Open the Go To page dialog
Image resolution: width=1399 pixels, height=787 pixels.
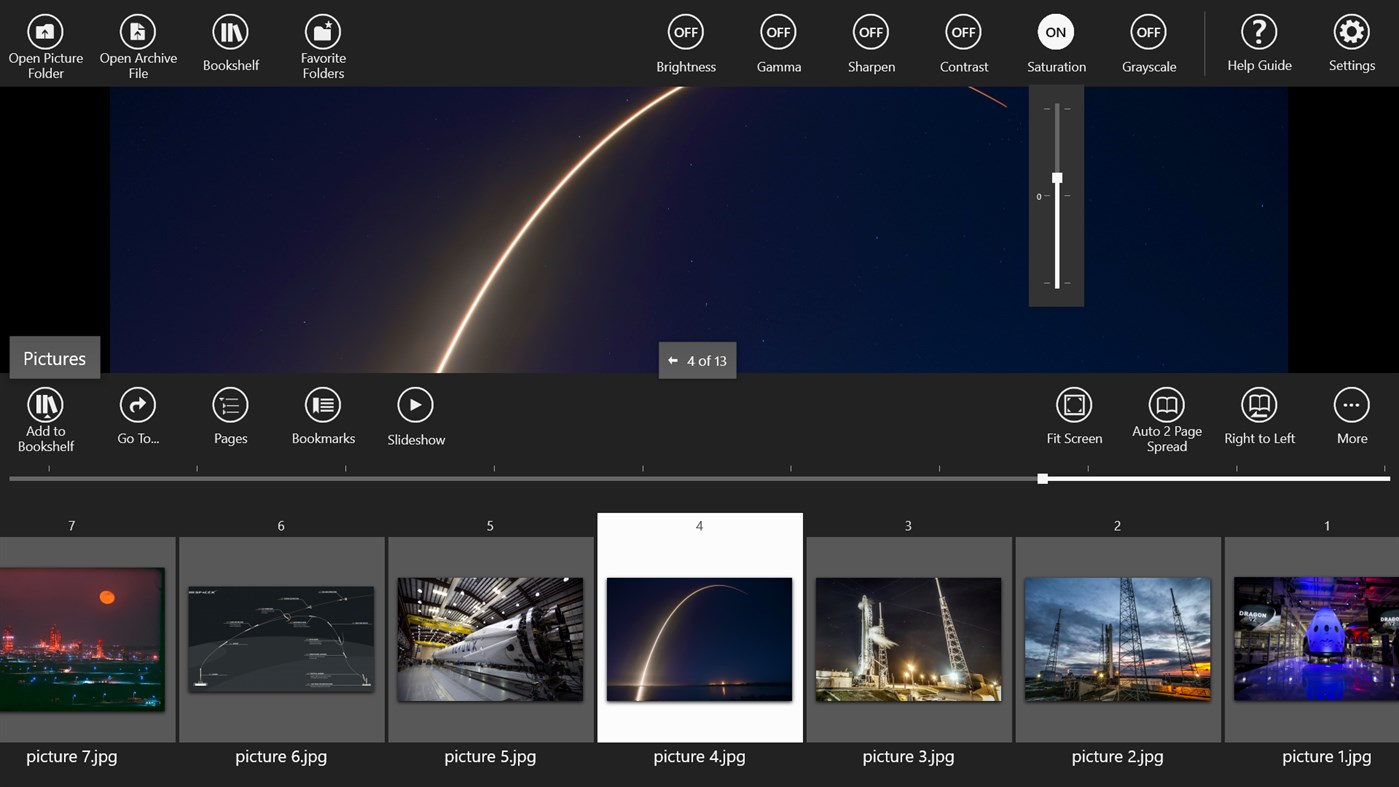click(x=138, y=416)
